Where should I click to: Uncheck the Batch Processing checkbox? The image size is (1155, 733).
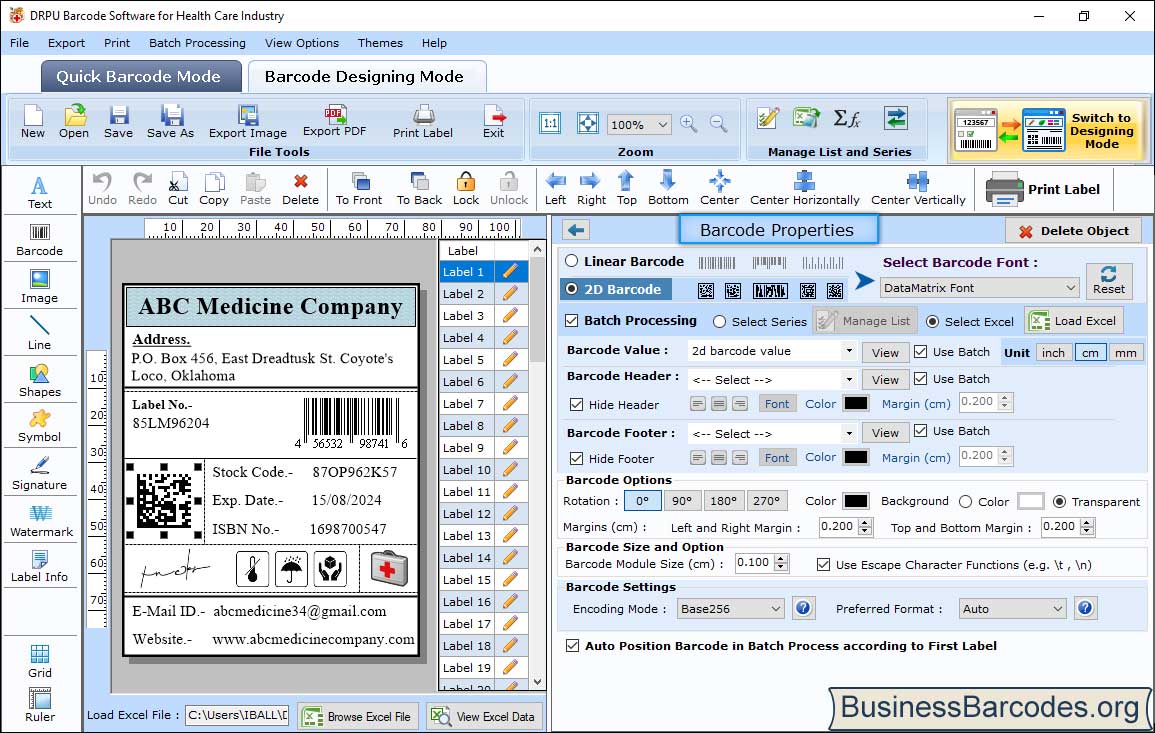click(572, 320)
